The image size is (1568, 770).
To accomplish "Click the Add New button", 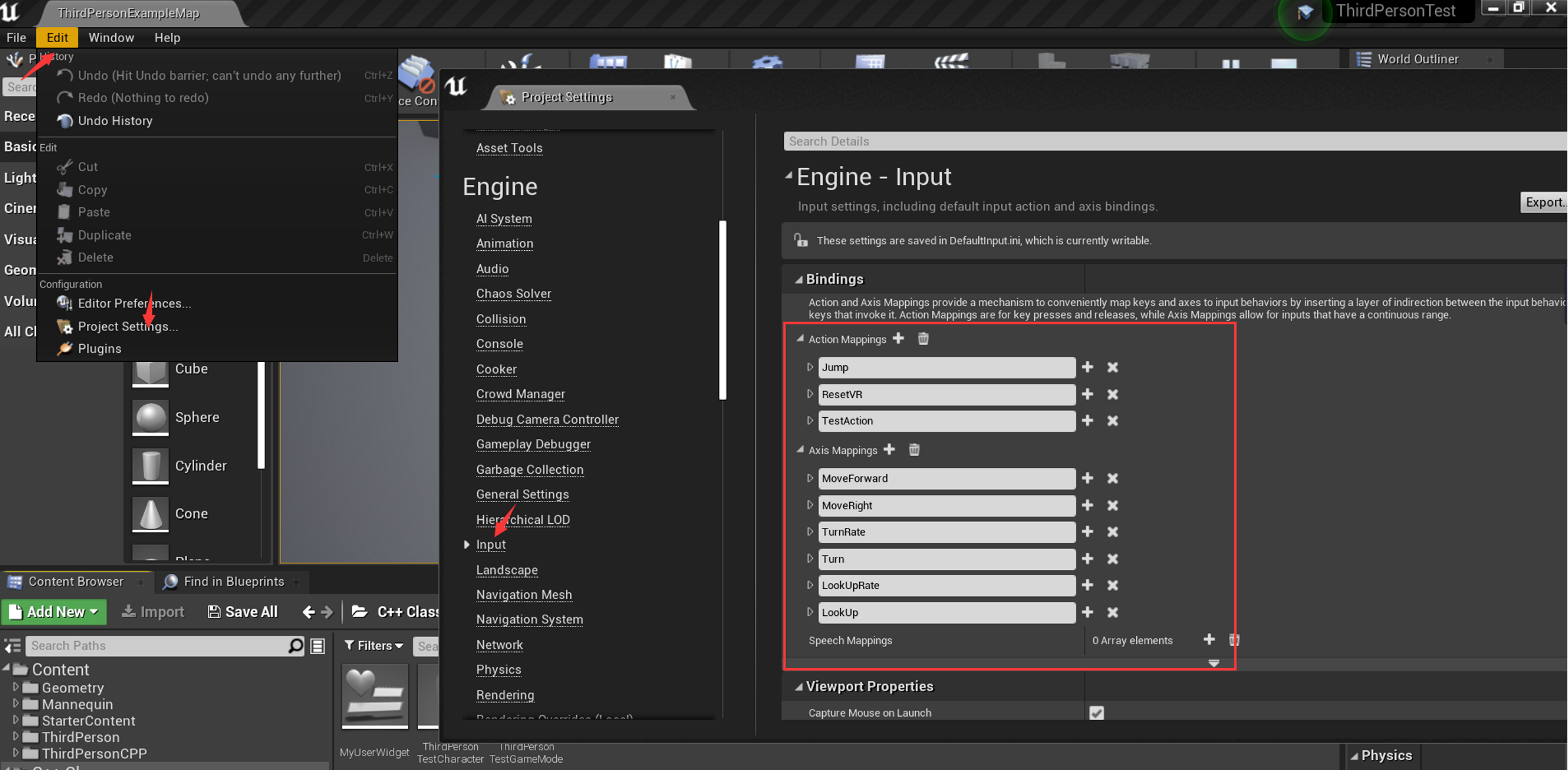I will 54,611.
